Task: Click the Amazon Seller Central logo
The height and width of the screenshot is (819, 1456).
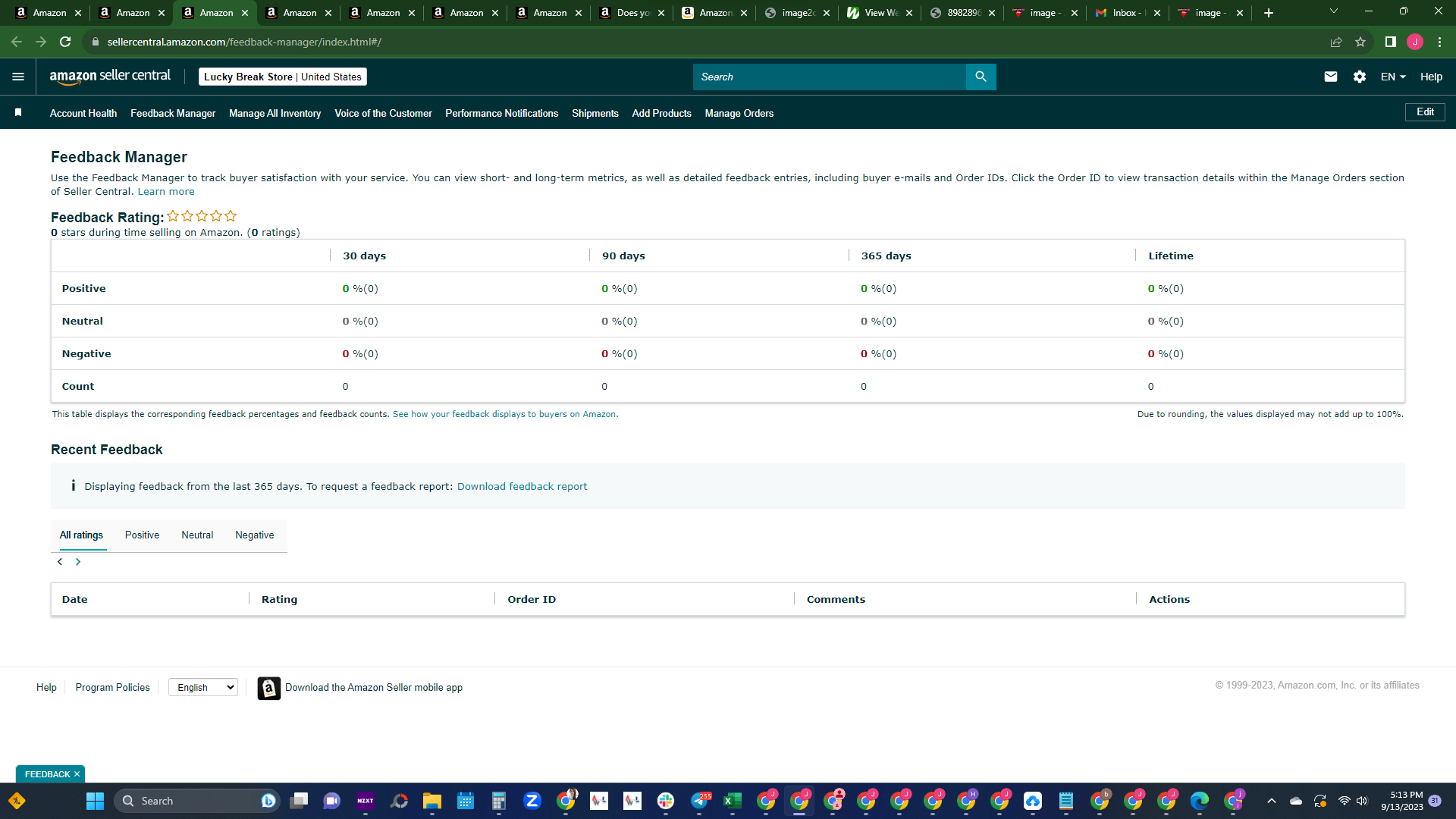Action: tap(110, 76)
